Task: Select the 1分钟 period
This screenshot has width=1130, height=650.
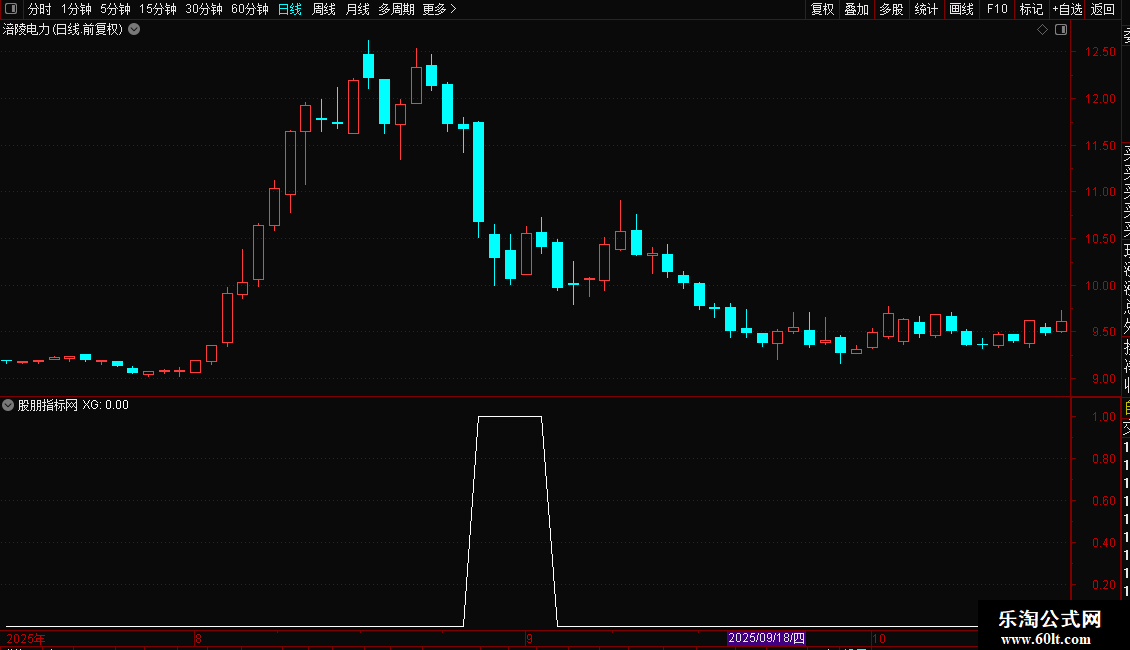Action: [x=76, y=9]
